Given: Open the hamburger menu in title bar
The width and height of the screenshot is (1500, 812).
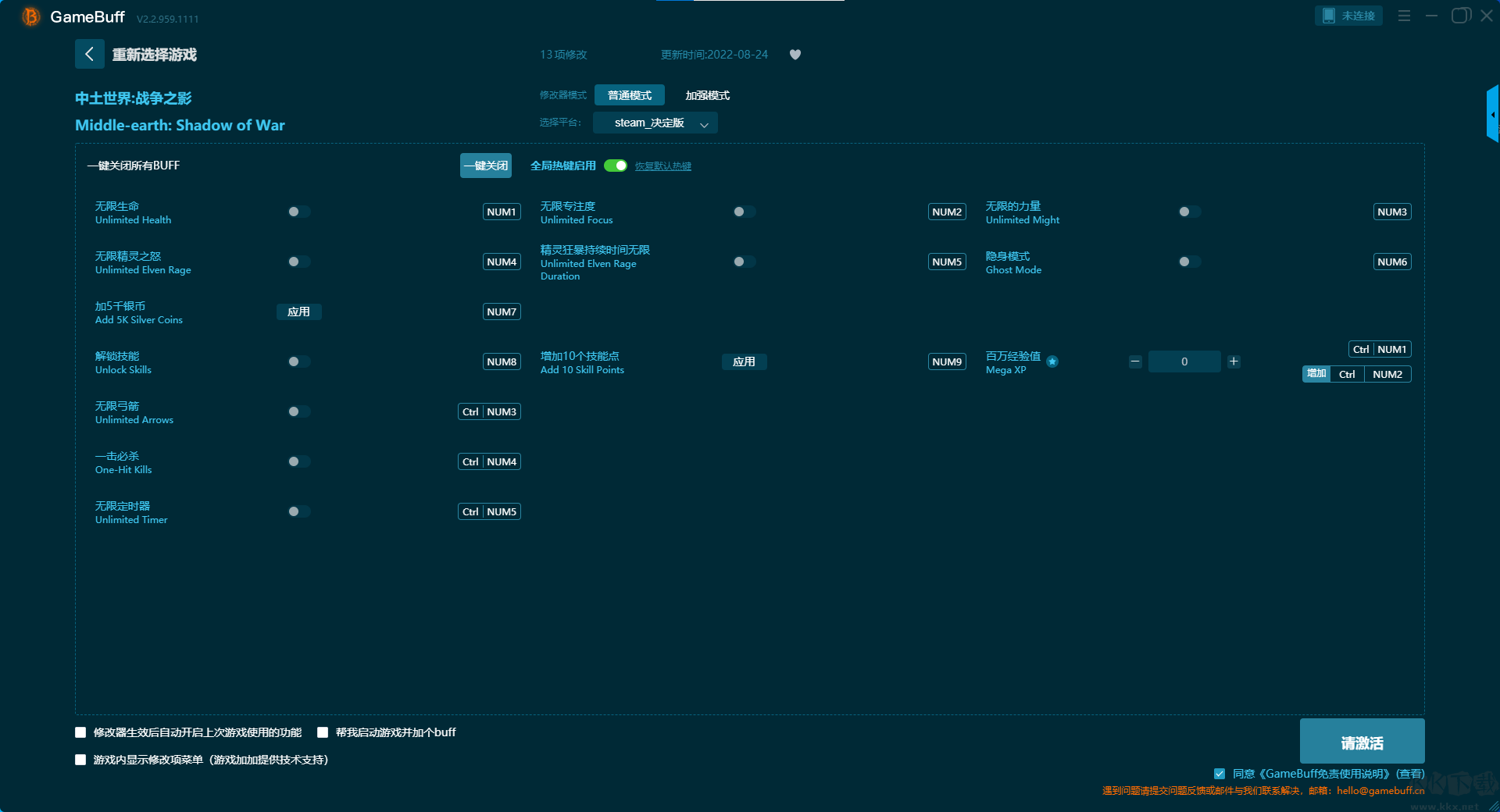Looking at the screenshot, I should coord(1404,16).
